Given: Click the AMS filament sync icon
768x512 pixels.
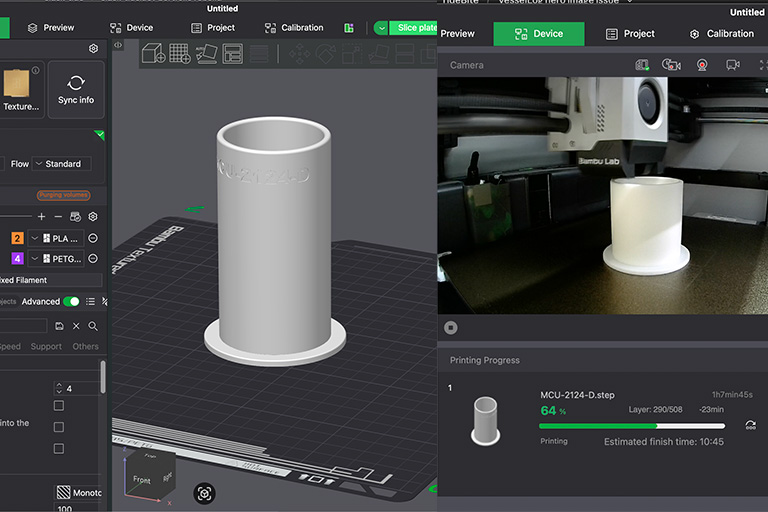Looking at the screenshot, I should 75,217.
